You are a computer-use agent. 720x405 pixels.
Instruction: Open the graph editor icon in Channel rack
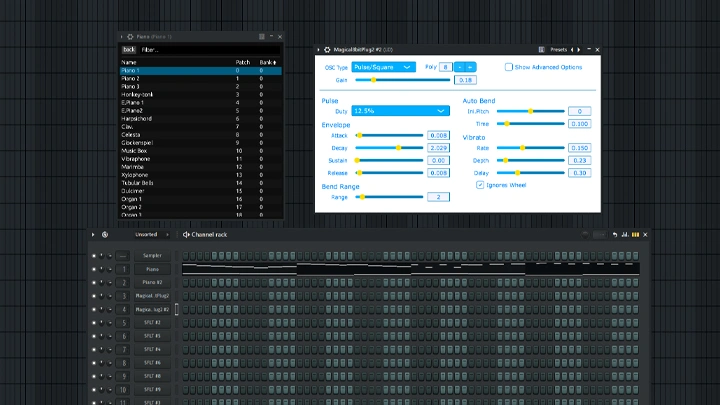[625, 235]
